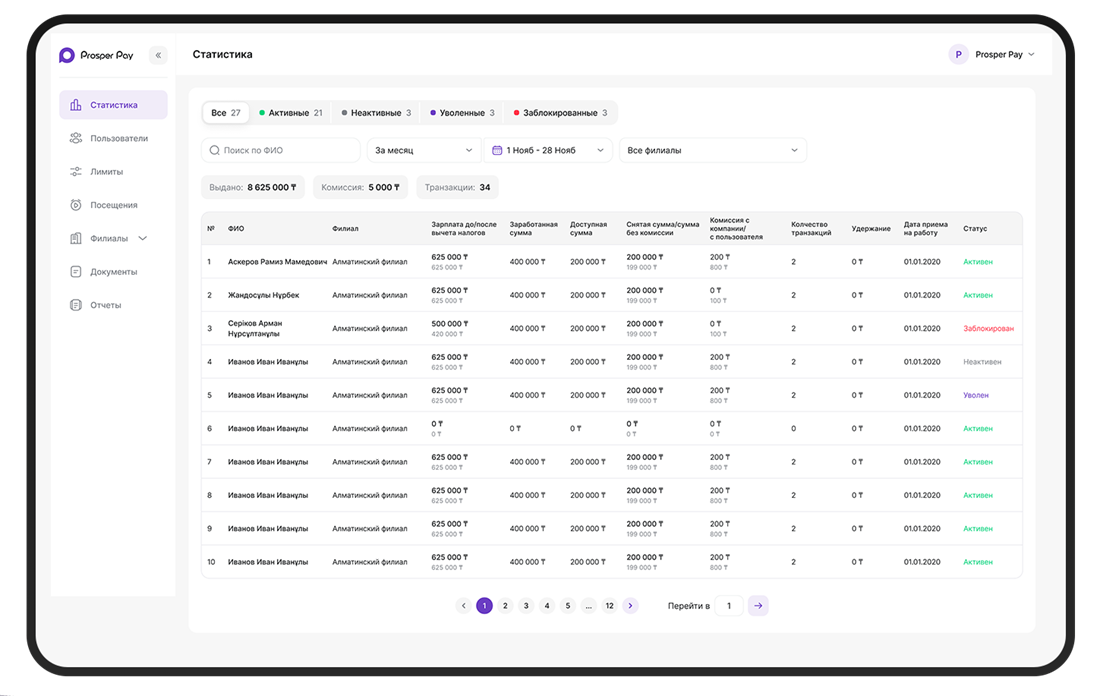This screenshot has height=696, width=1100.
Task: Open Посещения clock icon in sidebar
Action: (x=76, y=205)
